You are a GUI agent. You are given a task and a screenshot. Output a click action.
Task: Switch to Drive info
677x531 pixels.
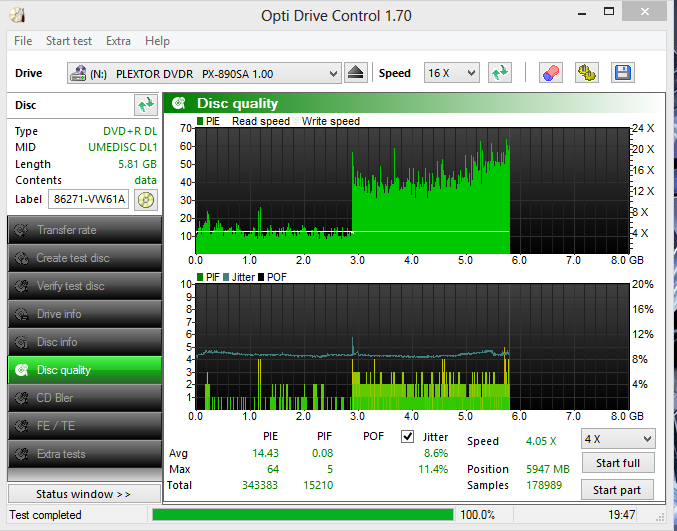[85, 314]
